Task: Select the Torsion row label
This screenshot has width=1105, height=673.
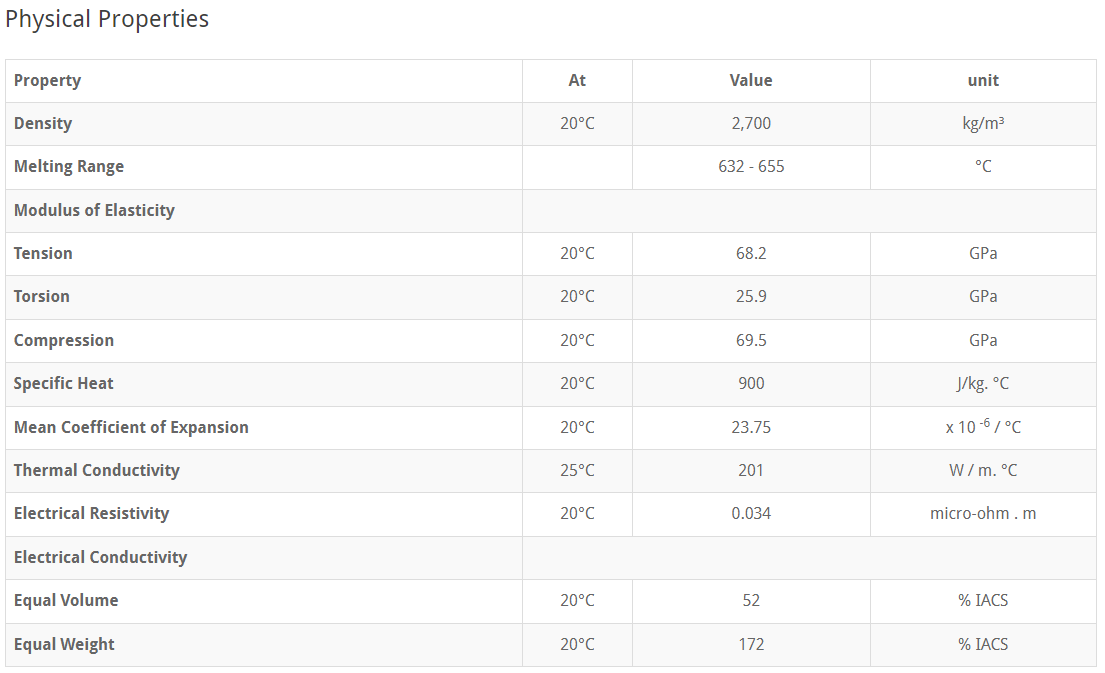Action: point(42,296)
